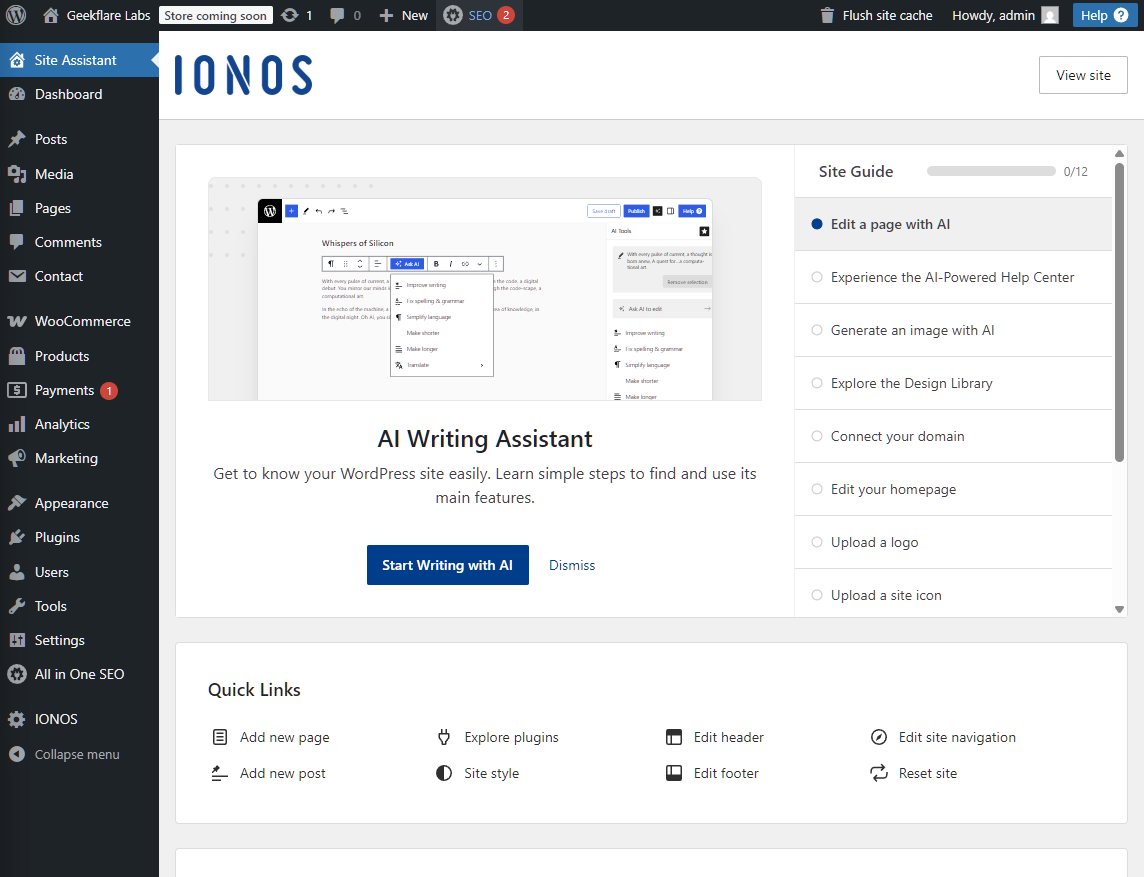Click the Site style contrast icon
The width and height of the screenshot is (1144, 877).
point(443,772)
